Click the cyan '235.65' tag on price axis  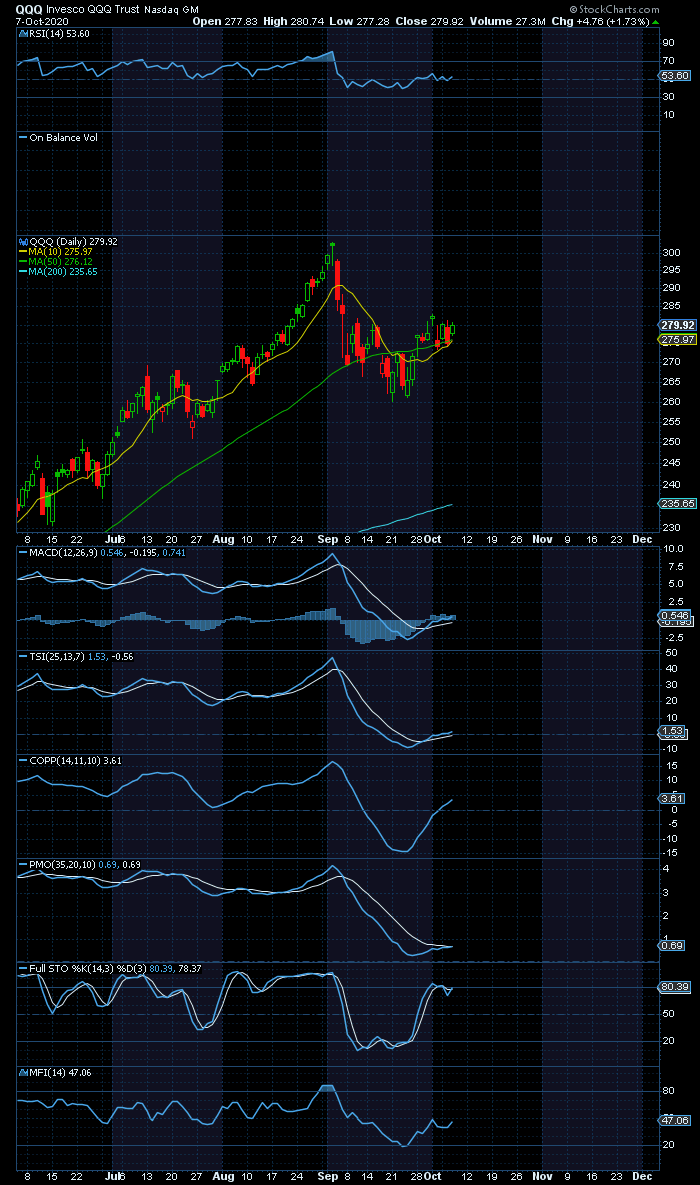(678, 503)
